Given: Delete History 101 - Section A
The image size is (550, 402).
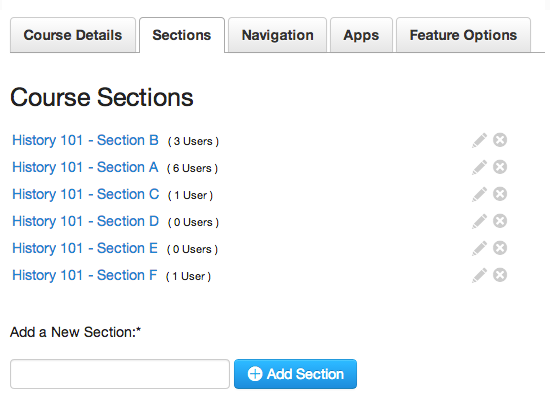Looking at the screenshot, I should click(x=500, y=167).
